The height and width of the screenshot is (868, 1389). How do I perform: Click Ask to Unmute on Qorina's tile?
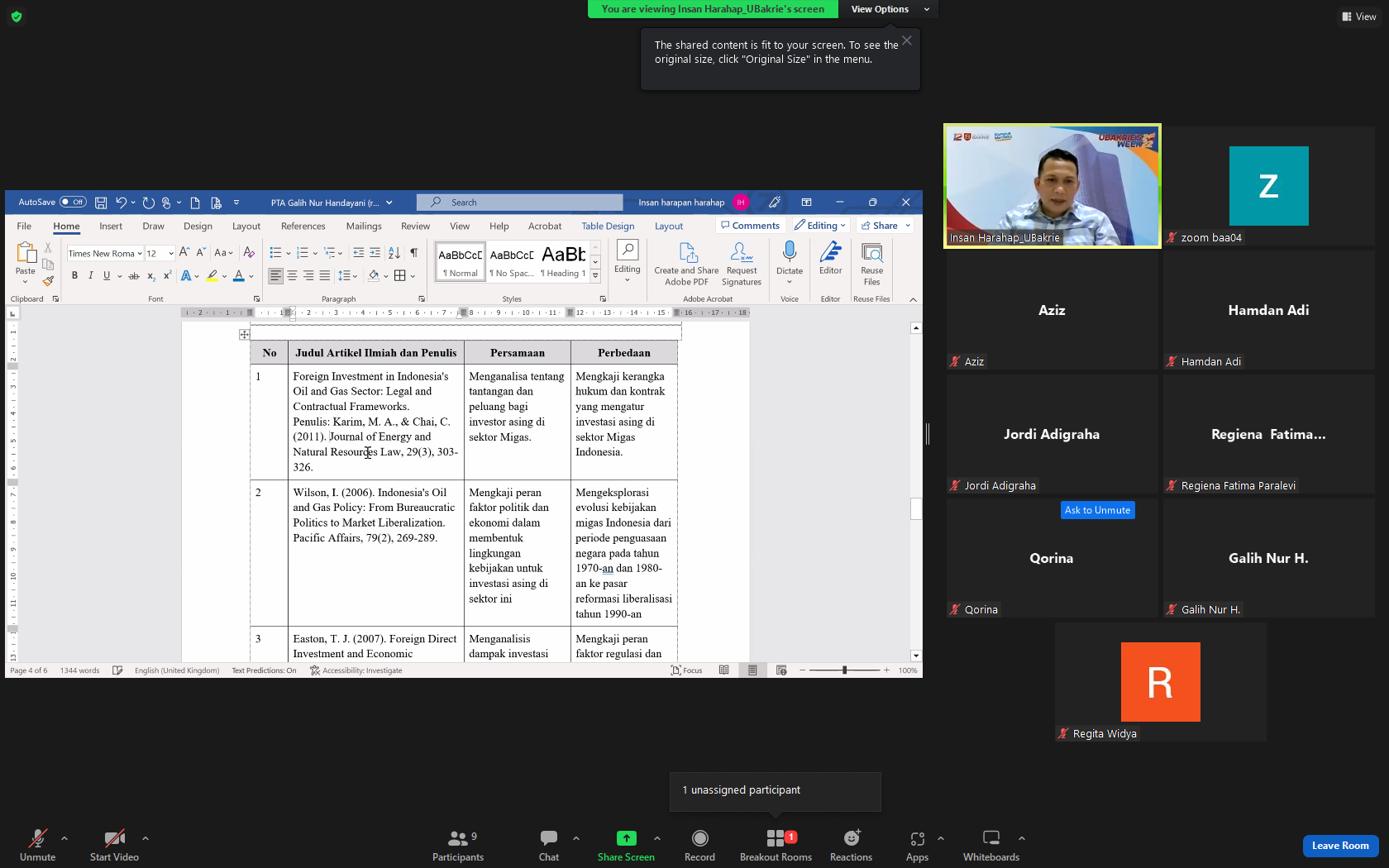tap(1097, 510)
